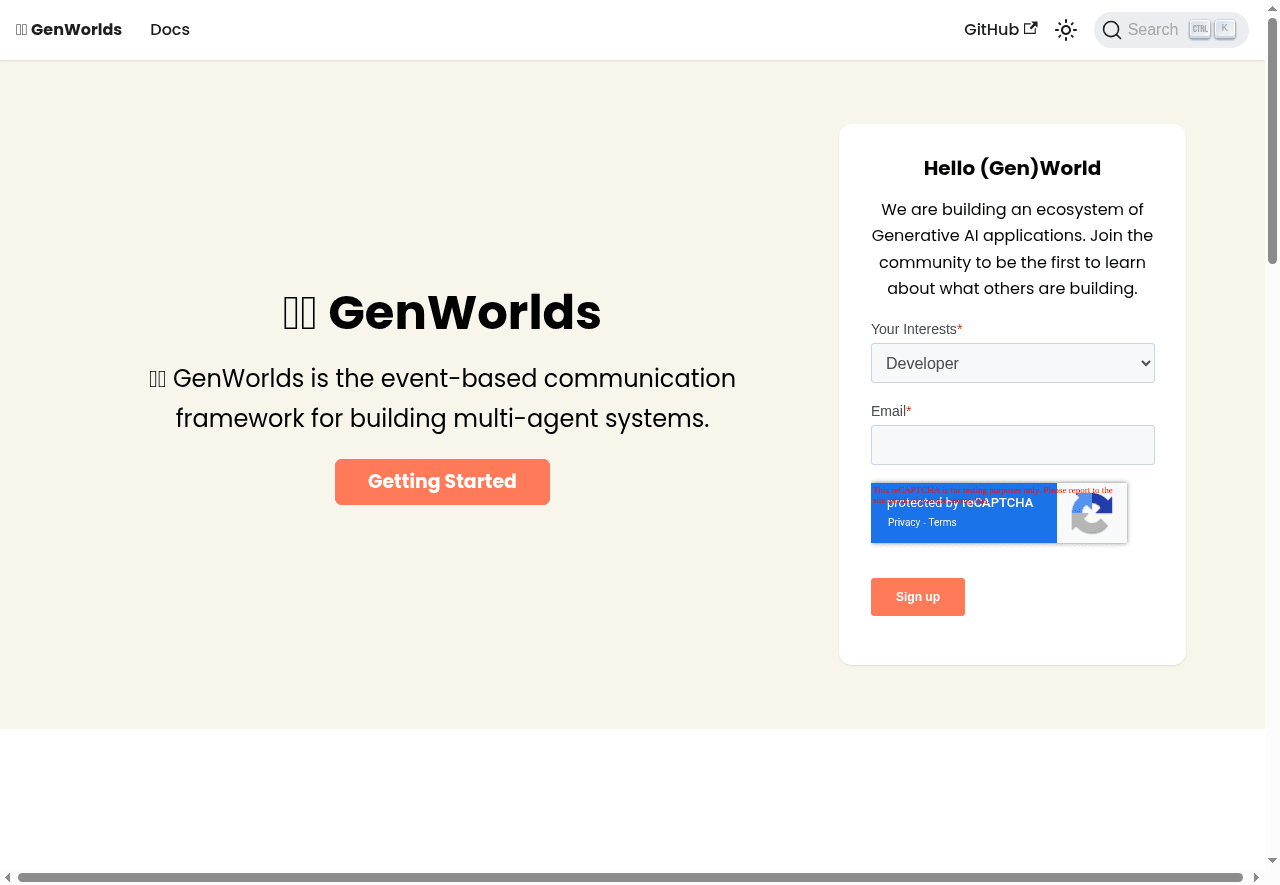The image size is (1280, 885).
Task: Open the reCAPTCHA Terms link
Action: tap(941, 522)
